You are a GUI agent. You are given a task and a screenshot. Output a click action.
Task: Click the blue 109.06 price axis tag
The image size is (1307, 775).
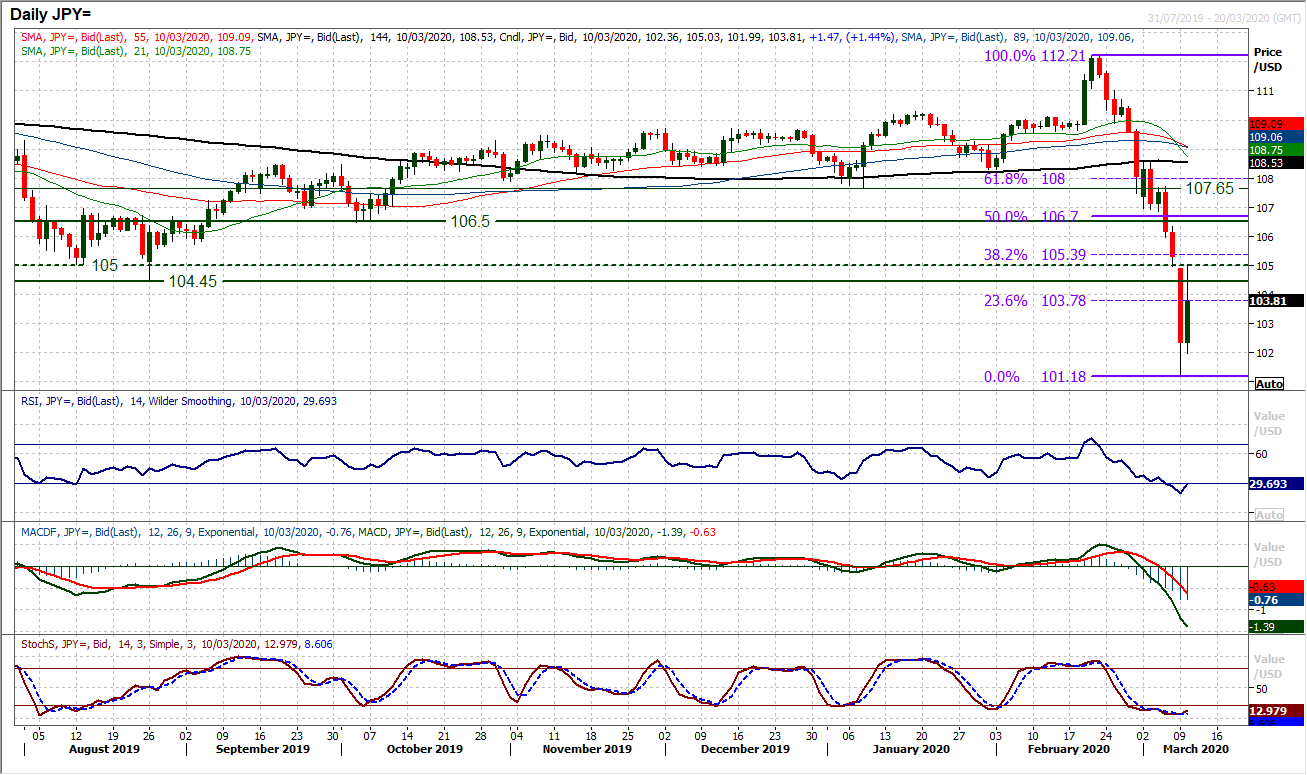(x=1277, y=137)
